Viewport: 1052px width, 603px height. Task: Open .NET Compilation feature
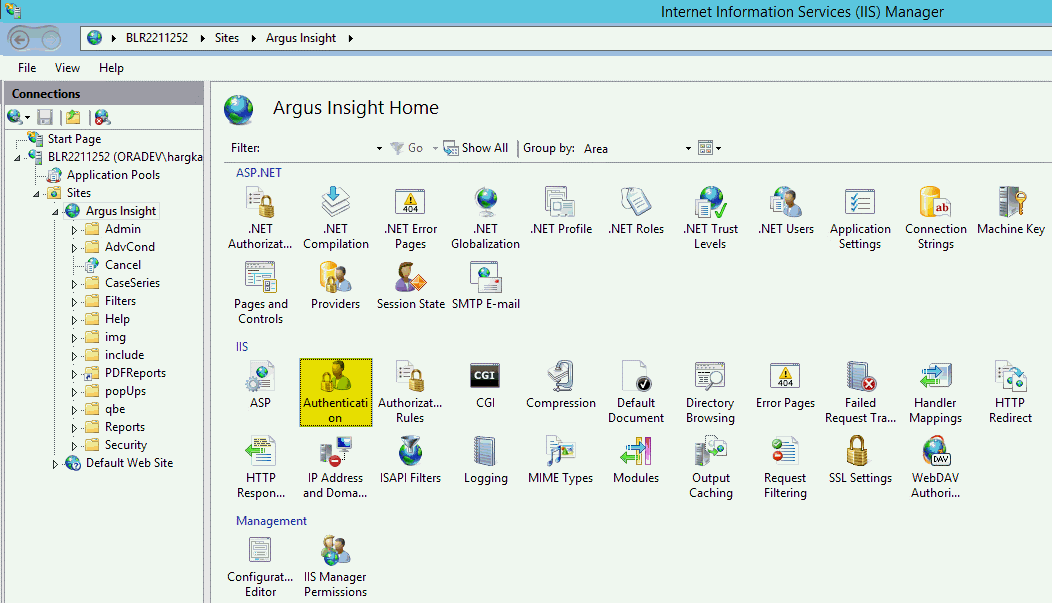pyautogui.click(x=335, y=217)
